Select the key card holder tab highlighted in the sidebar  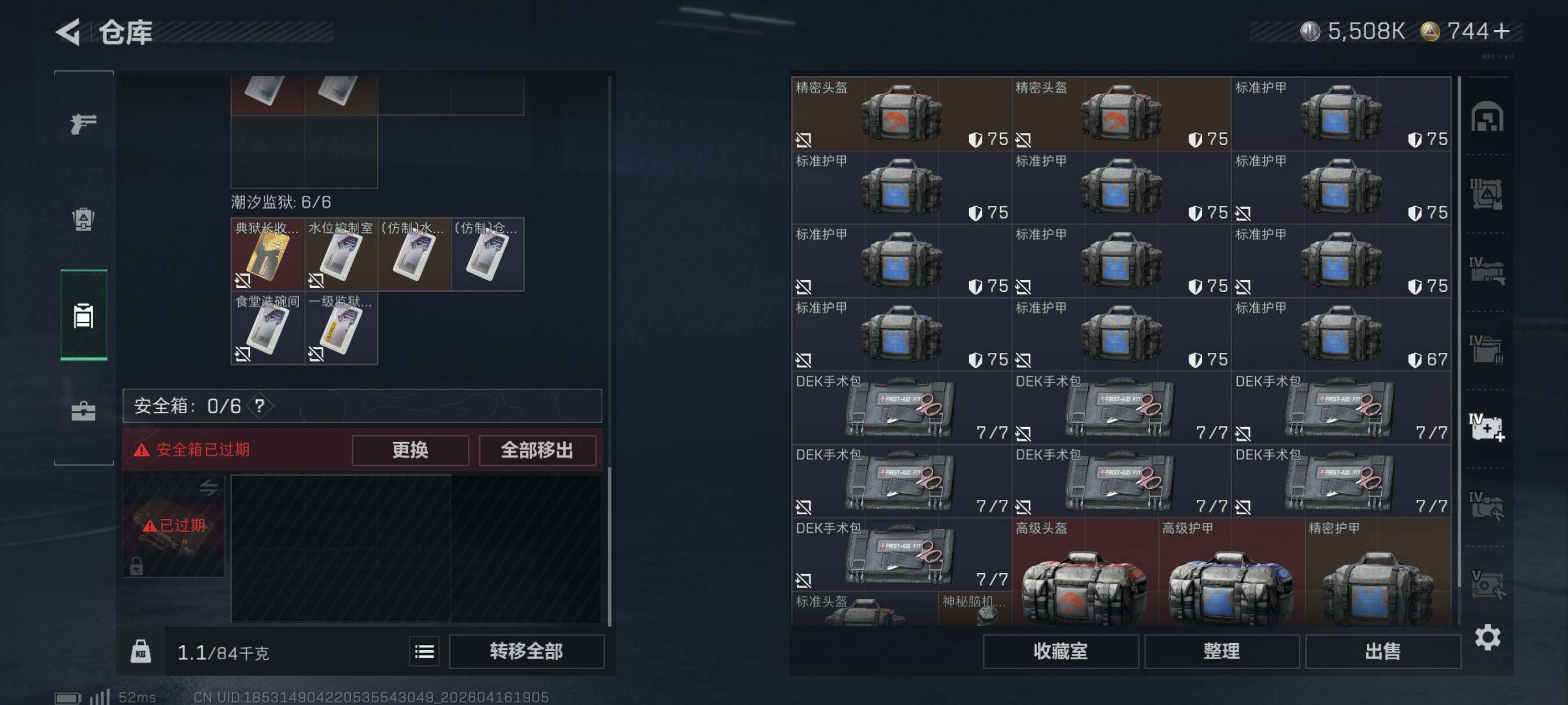tap(83, 315)
